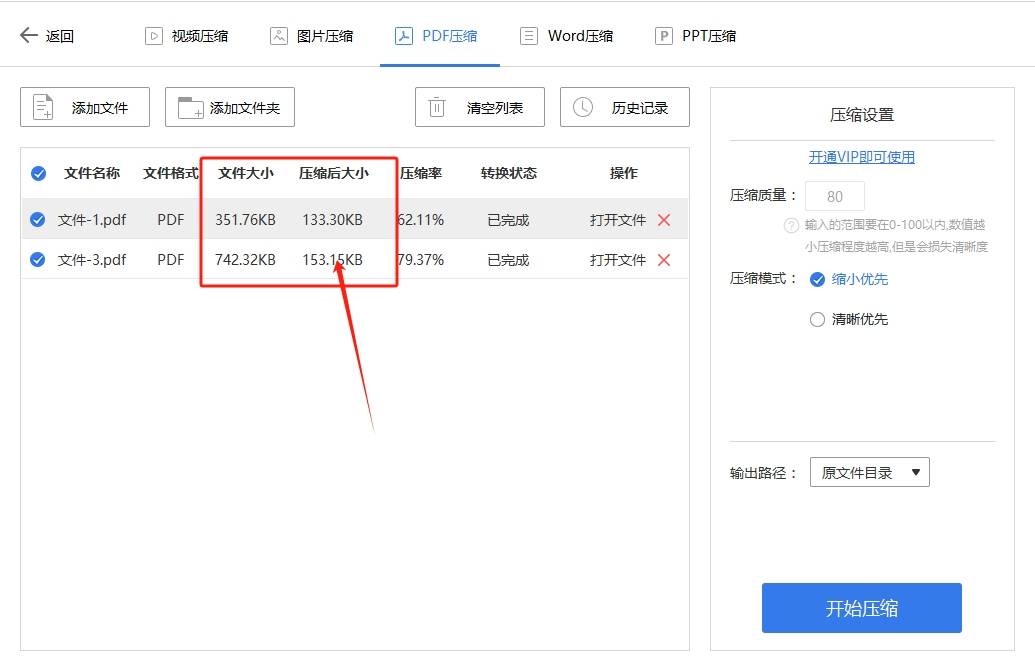The height and width of the screenshot is (671, 1035).
Task: Click the 图片压缩 picture icon
Action: pyautogui.click(x=279, y=36)
